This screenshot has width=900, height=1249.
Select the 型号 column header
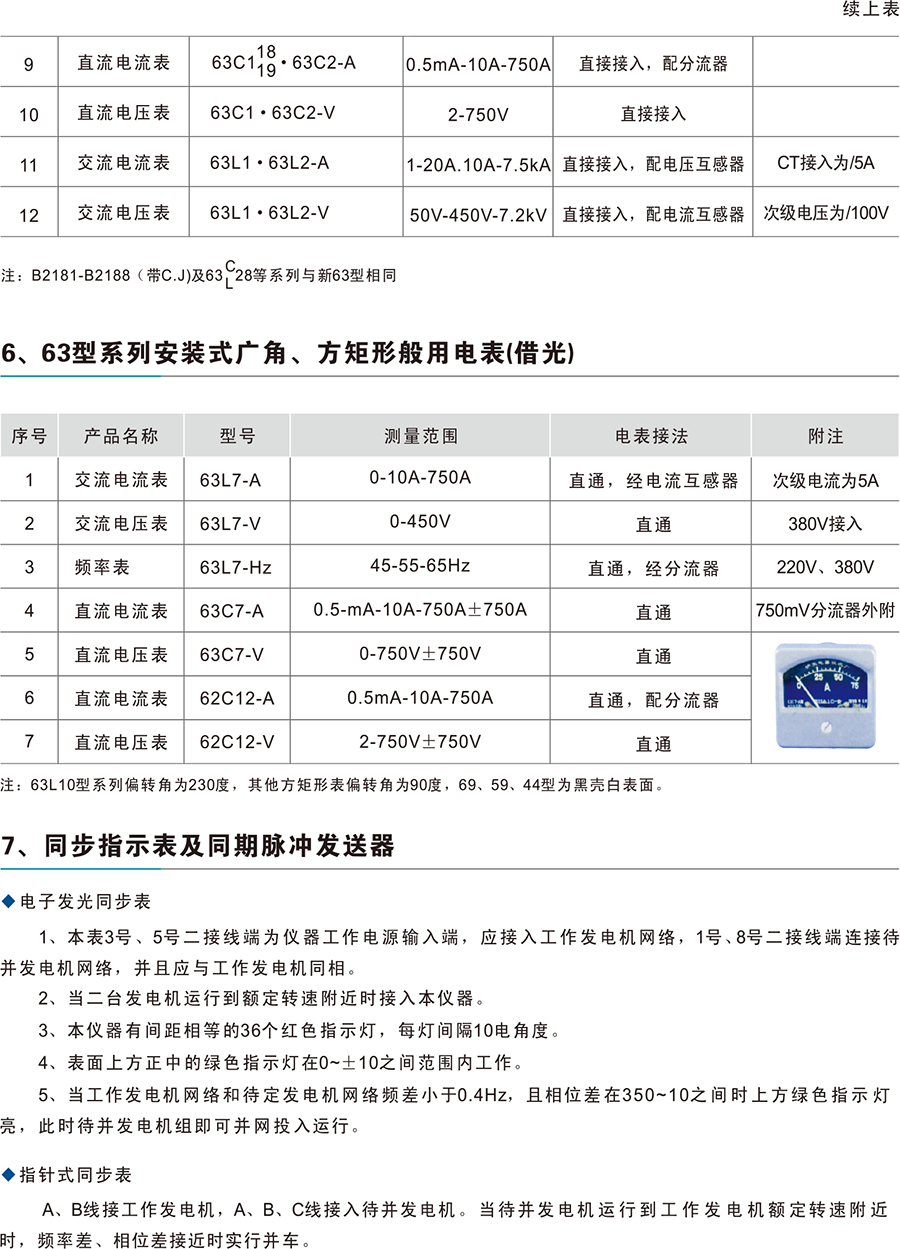(x=237, y=436)
